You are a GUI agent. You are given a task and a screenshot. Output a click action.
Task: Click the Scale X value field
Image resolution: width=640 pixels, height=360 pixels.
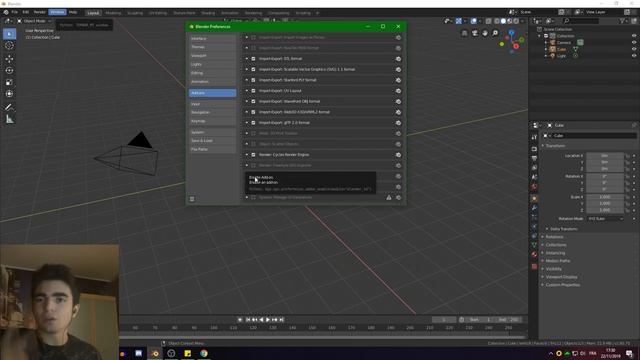point(605,197)
